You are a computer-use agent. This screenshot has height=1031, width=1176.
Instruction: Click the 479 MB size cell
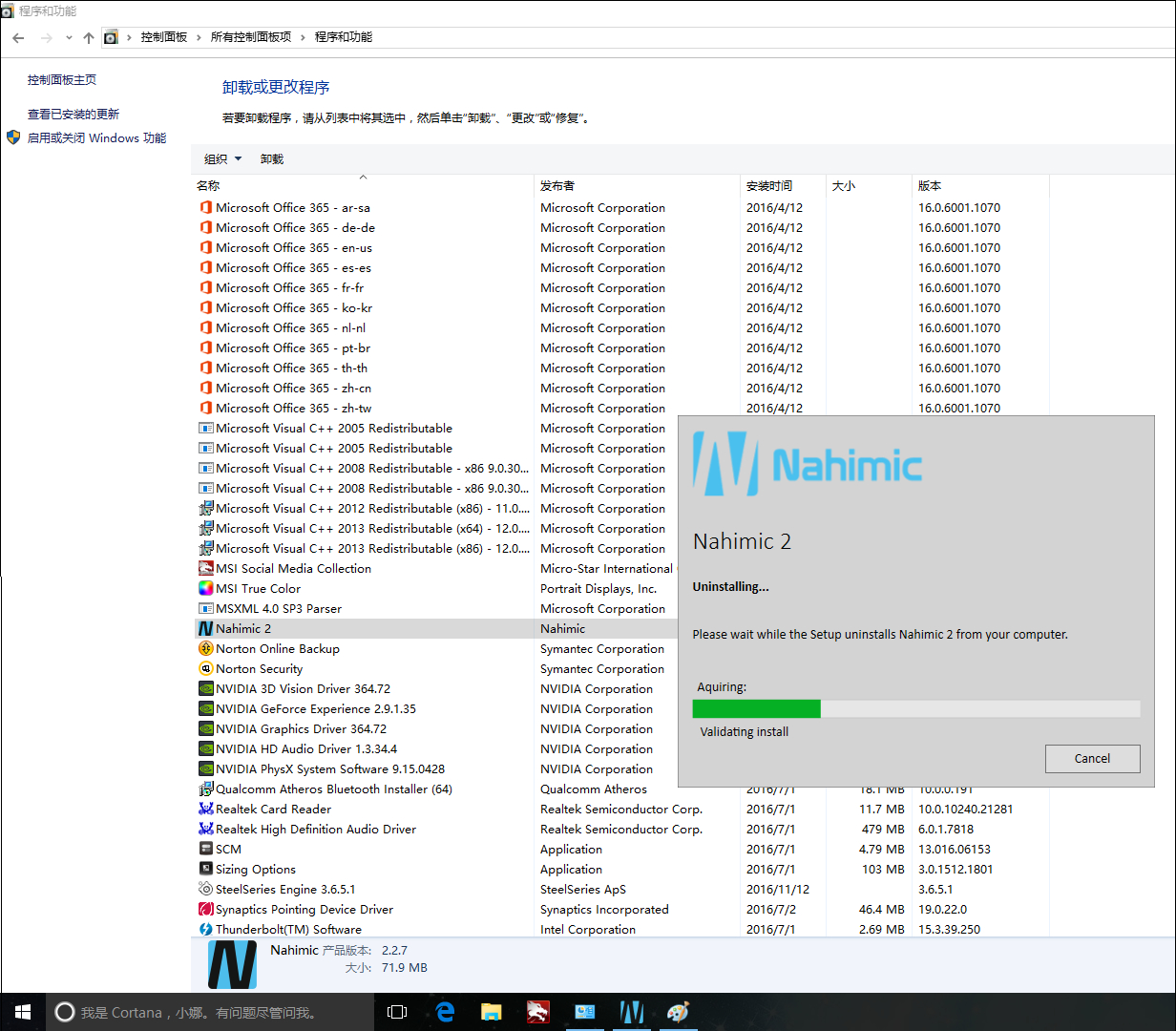(883, 830)
